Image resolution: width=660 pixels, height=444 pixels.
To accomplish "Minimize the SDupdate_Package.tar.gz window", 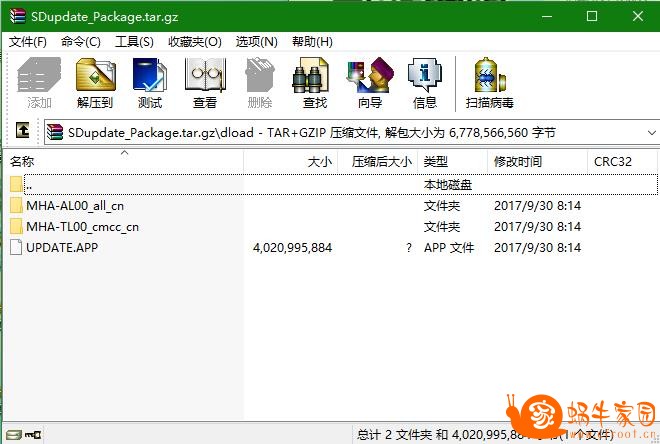I will pos(547,16).
